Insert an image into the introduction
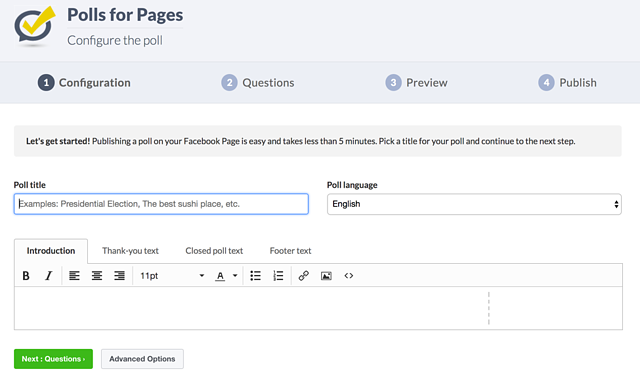The width and height of the screenshot is (640, 376). pyautogui.click(x=326, y=276)
